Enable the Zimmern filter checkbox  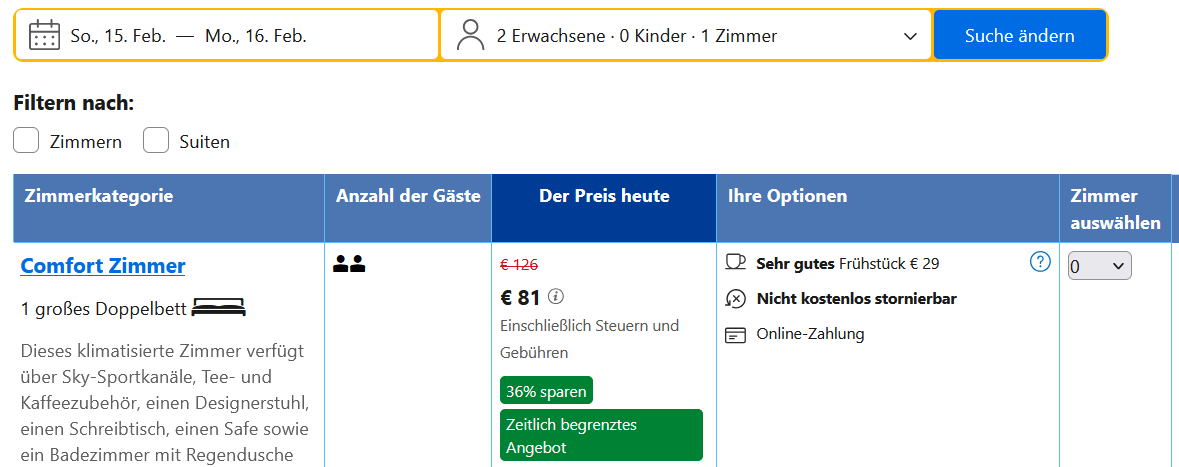pyautogui.click(x=26, y=141)
